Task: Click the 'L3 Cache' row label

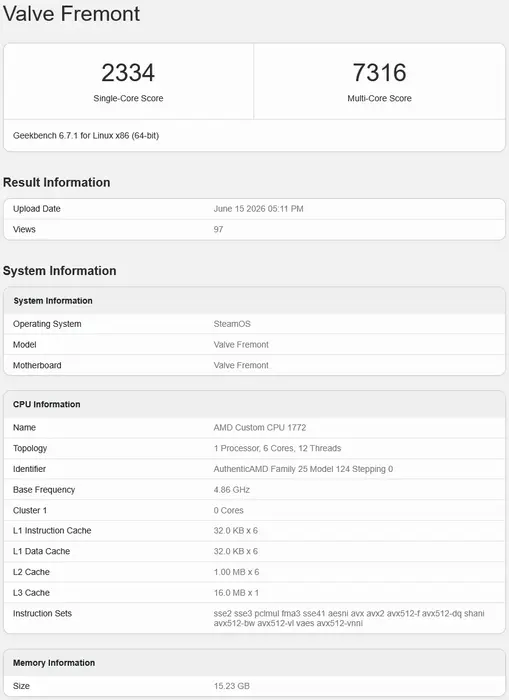Action: [x=31, y=592]
